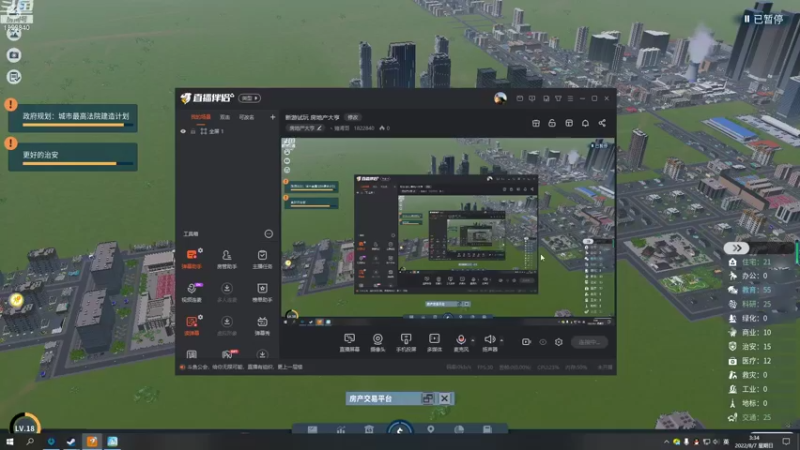Expand microphone options arrow
Image resolution: width=800 pixels, height=450 pixels.
473,340
